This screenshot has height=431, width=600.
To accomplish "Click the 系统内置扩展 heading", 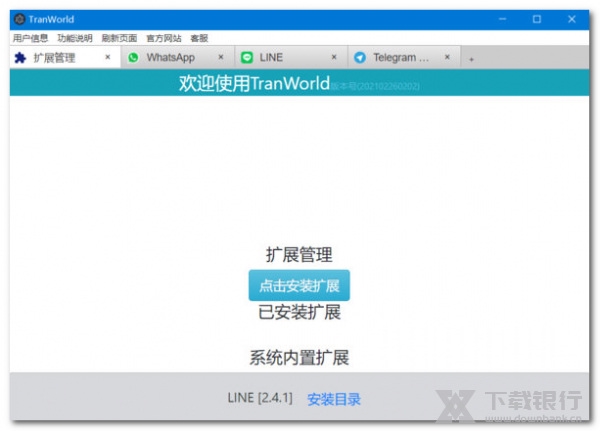I will (299, 358).
